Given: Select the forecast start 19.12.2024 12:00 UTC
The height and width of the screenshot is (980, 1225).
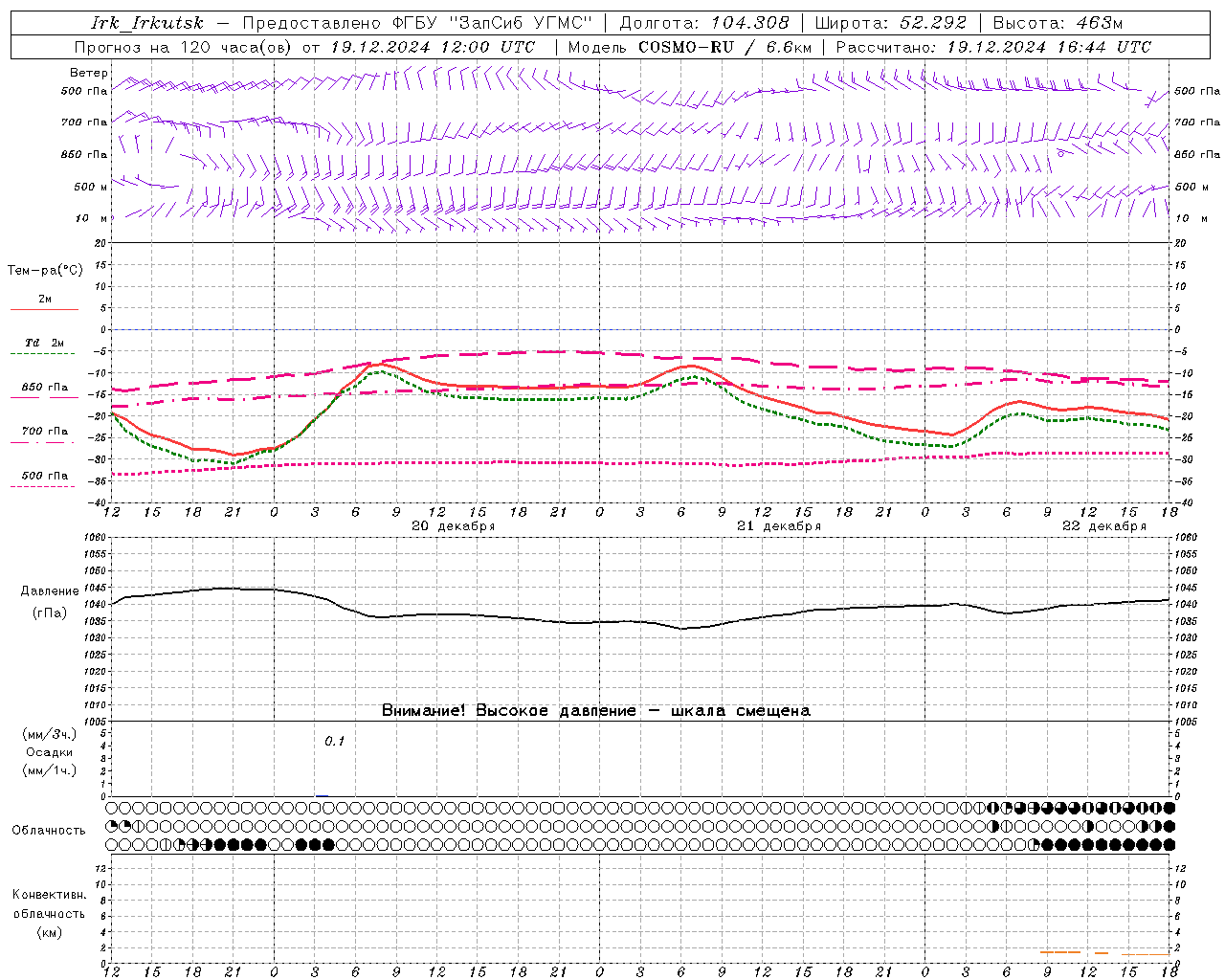Looking at the screenshot, I should (433, 47).
